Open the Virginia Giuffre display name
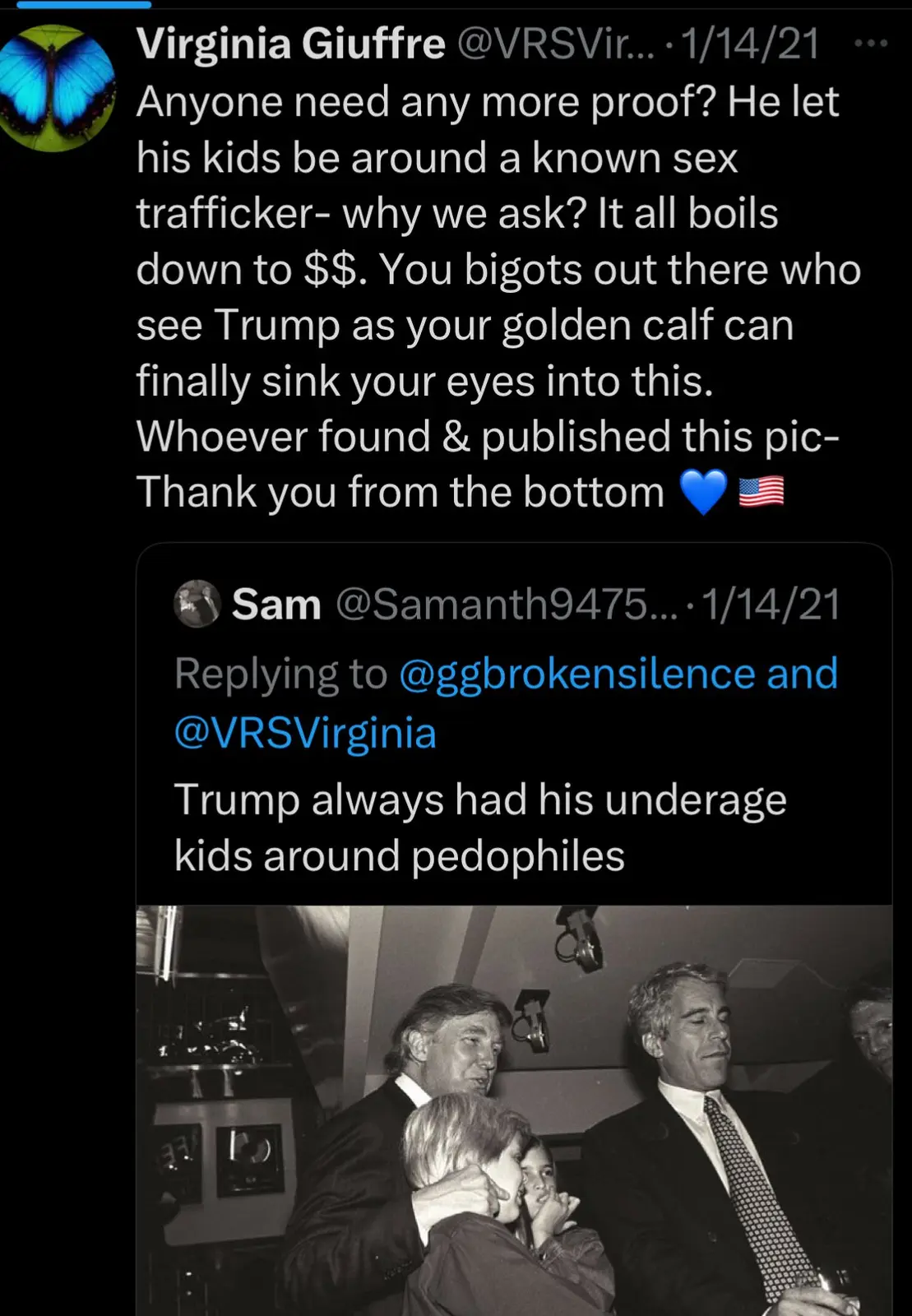 pos(290,44)
